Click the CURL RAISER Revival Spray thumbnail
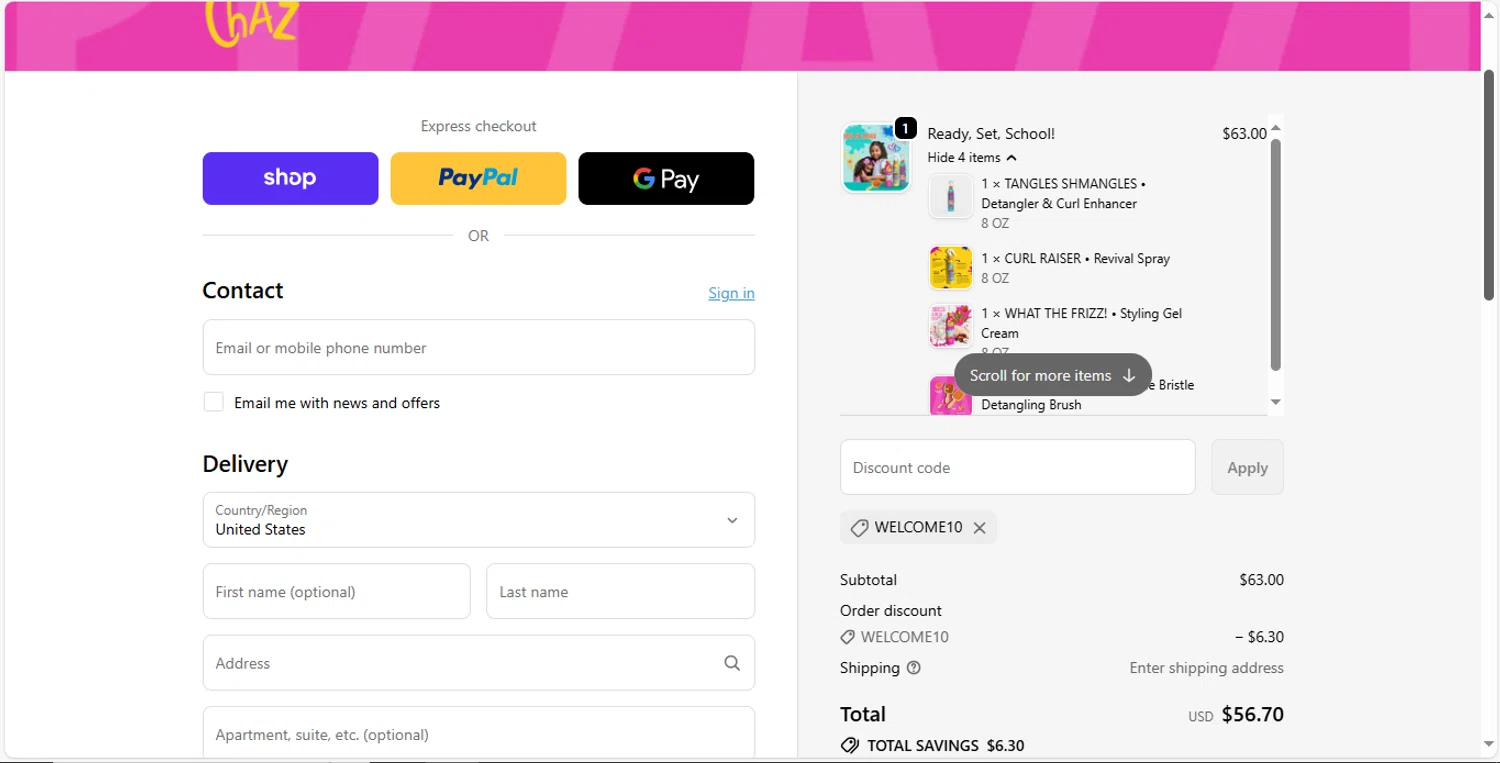Image resolution: width=1500 pixels, height=763 pixels. pos(950,268)
